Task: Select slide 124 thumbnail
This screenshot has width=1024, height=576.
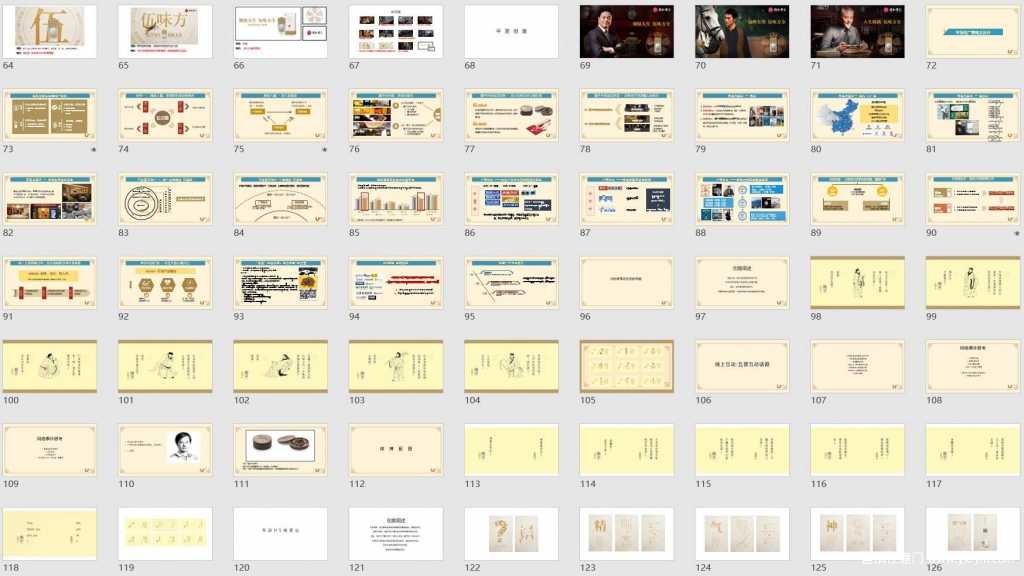Action: 742,534
